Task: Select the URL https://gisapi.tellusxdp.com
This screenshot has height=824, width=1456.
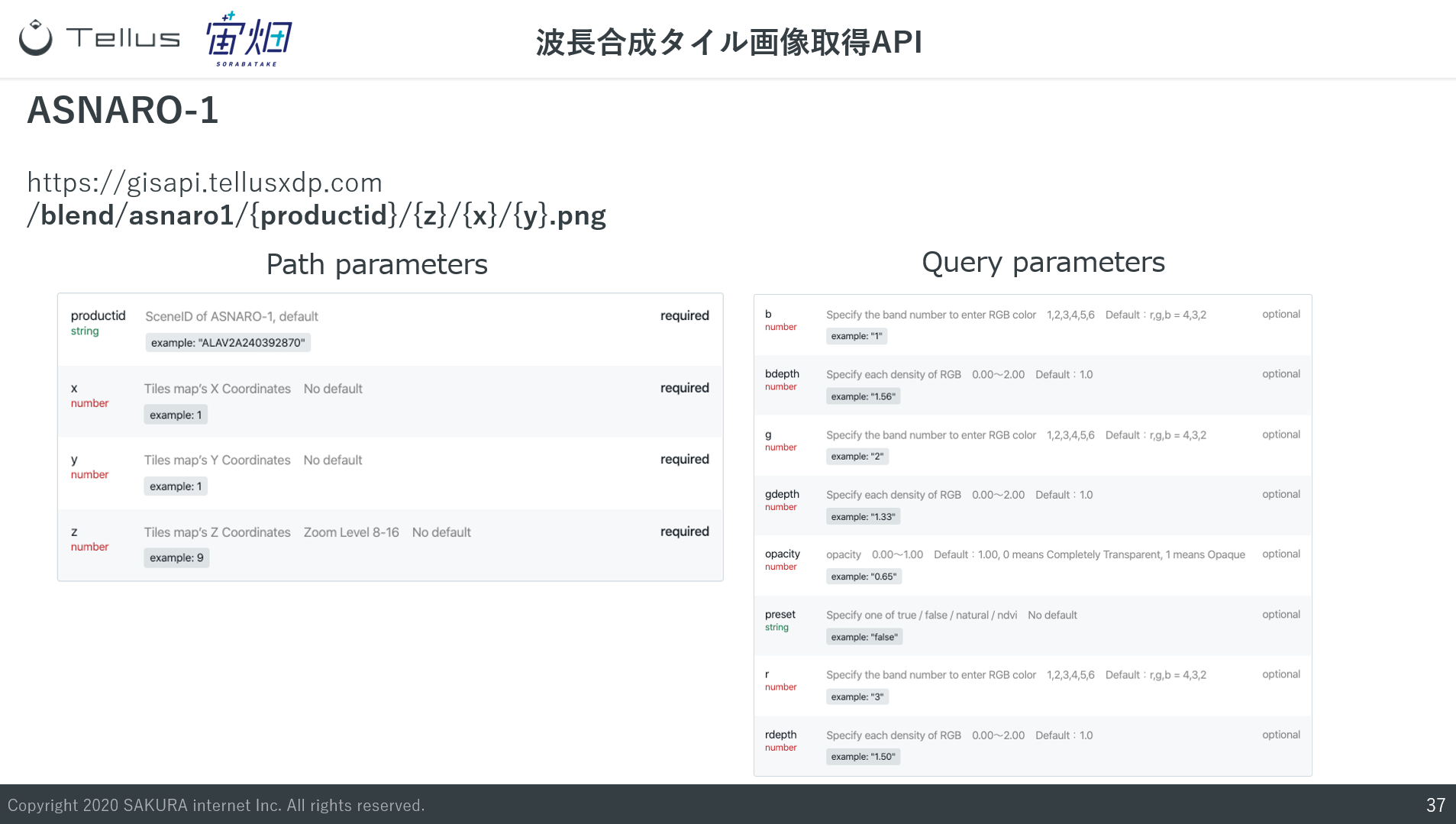Action: pos(205,183)
